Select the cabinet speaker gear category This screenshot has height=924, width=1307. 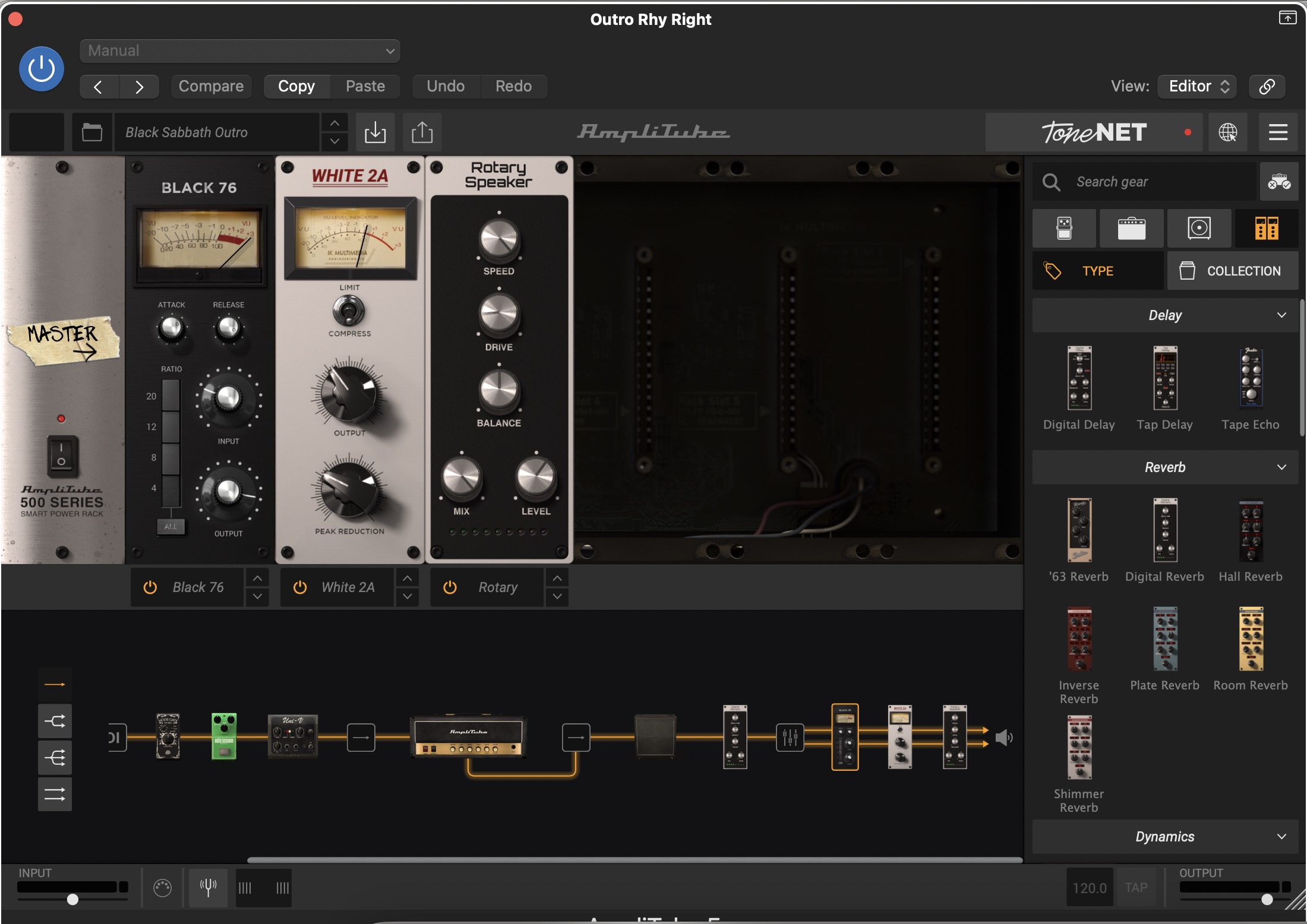tap(1199, 228)
